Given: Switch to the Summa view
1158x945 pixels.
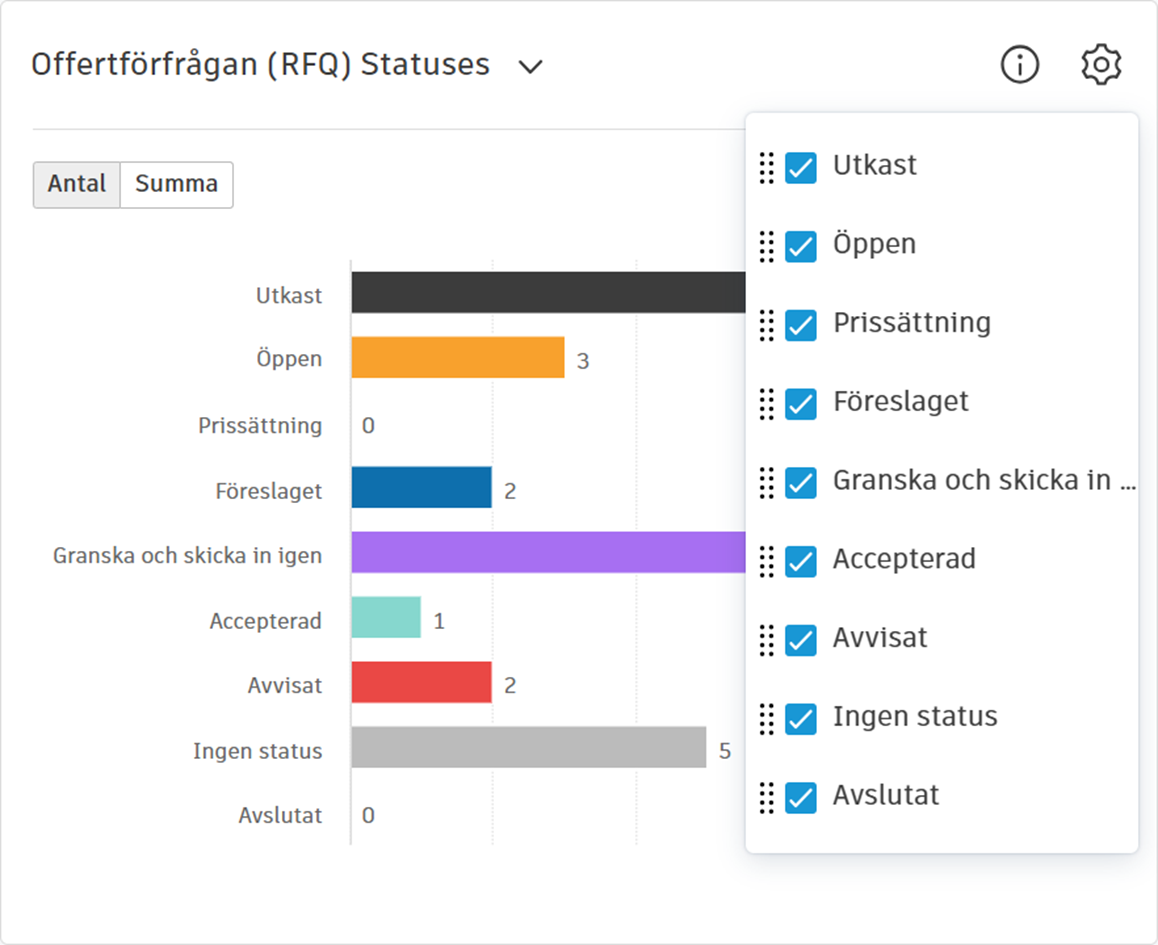Looking at the screenshot, I should point(176,185).
